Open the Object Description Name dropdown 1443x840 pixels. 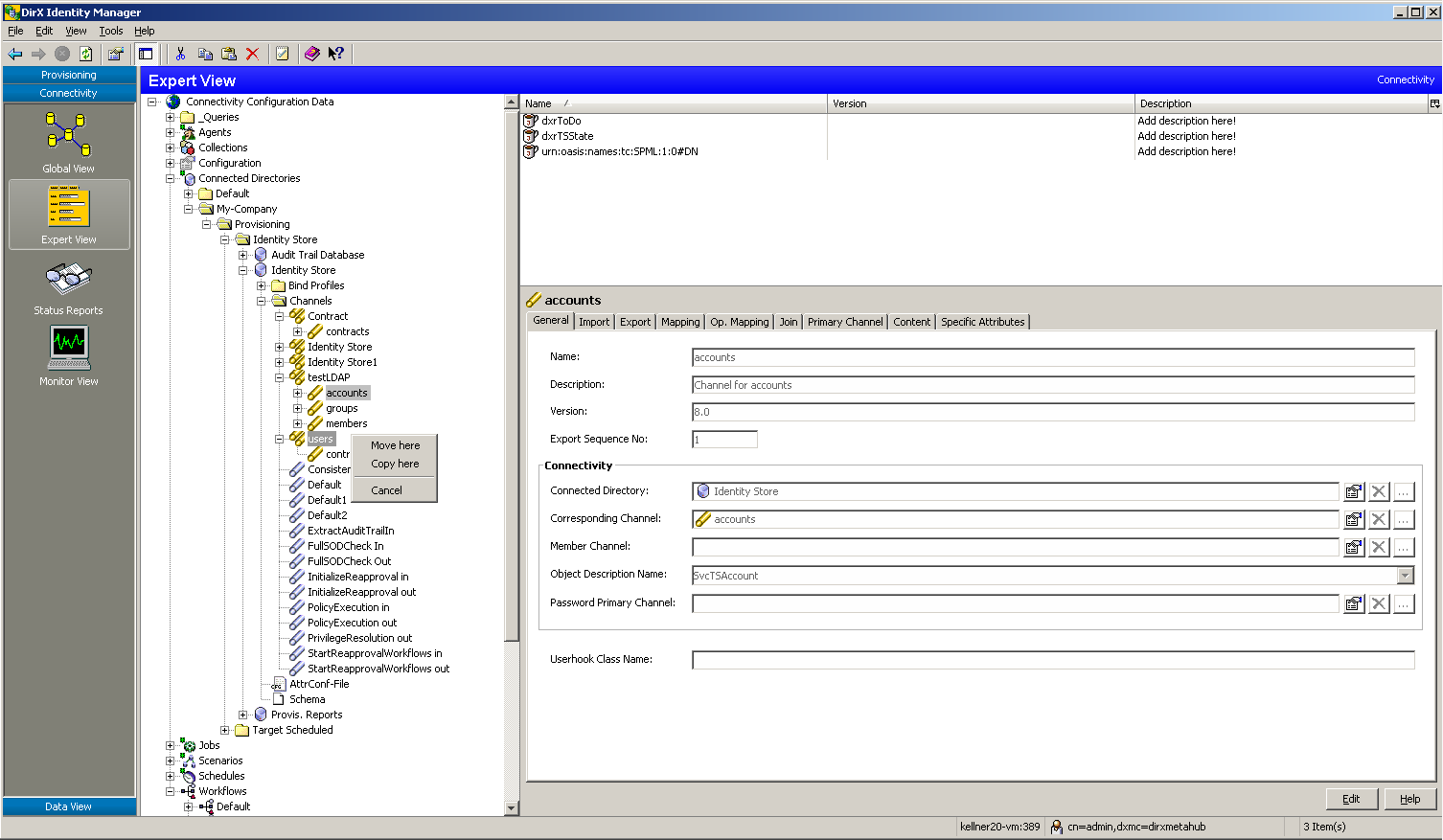[x=1405, y=576]
